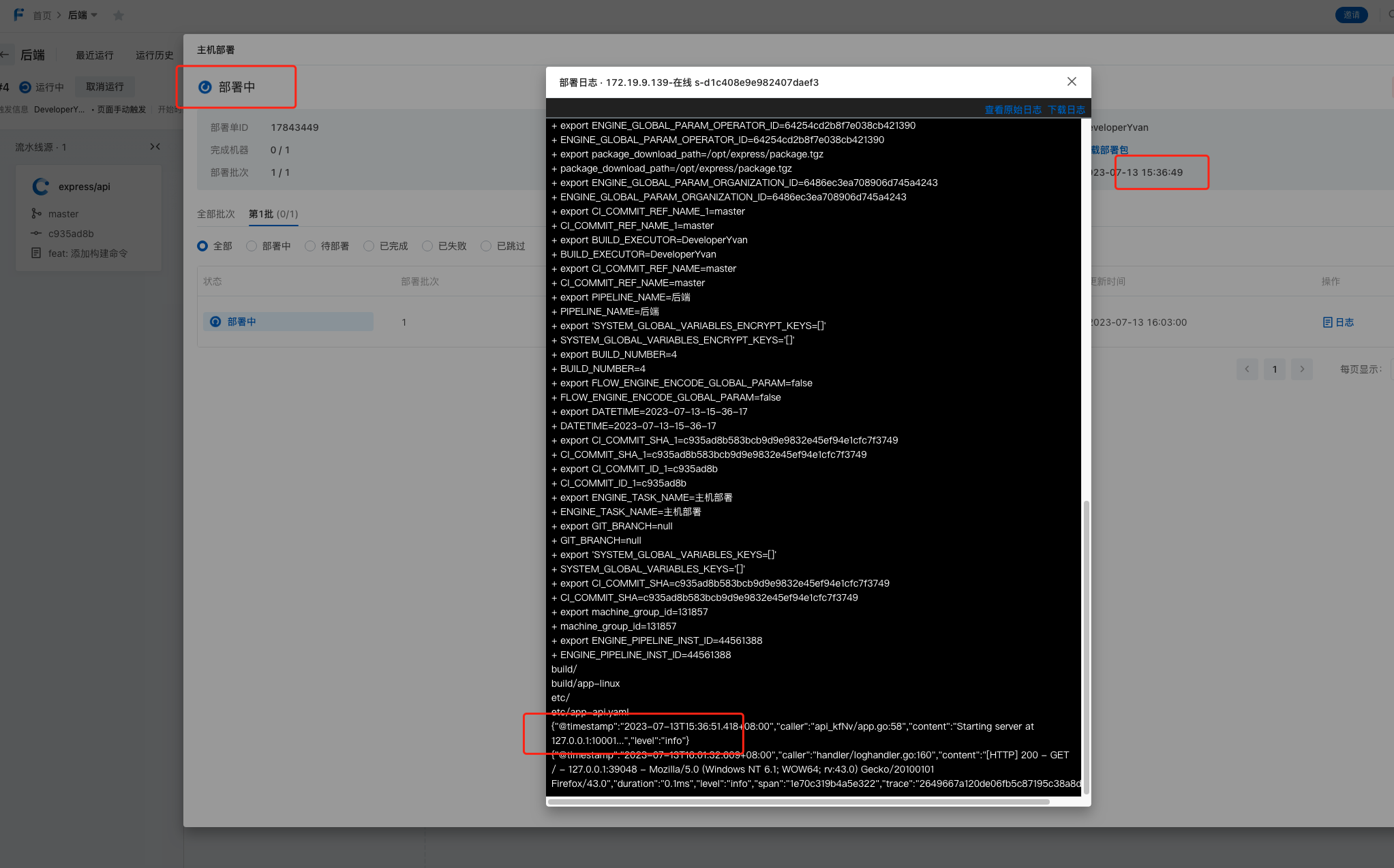Close the deployment log dialog
The image size is (1394, 868).
click(x=1072, y=82)
